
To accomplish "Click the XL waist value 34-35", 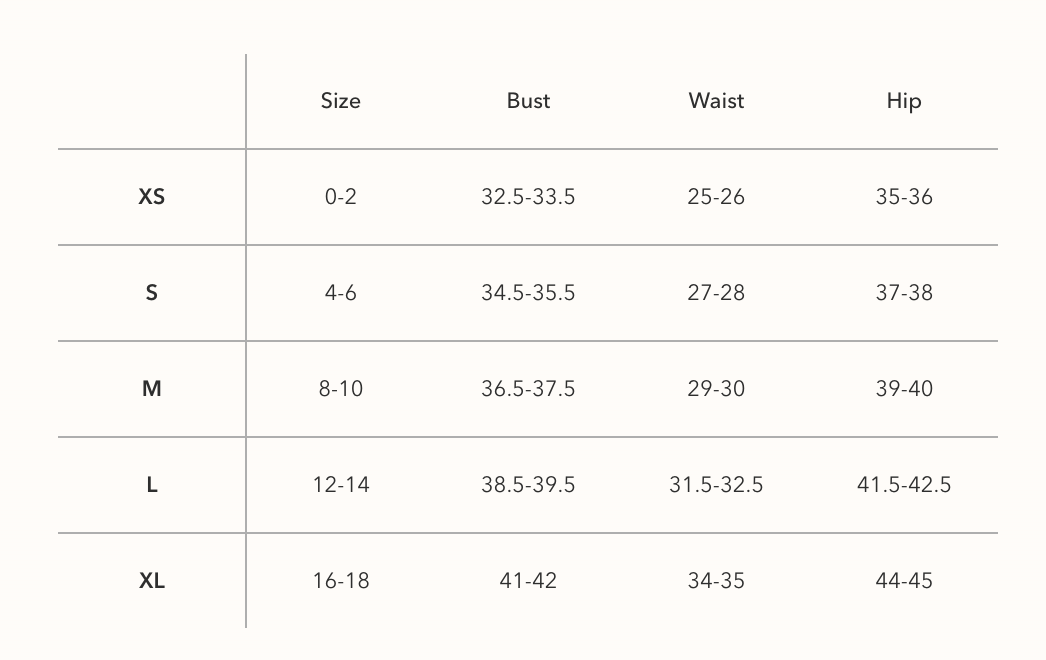I will coord(716,581).
